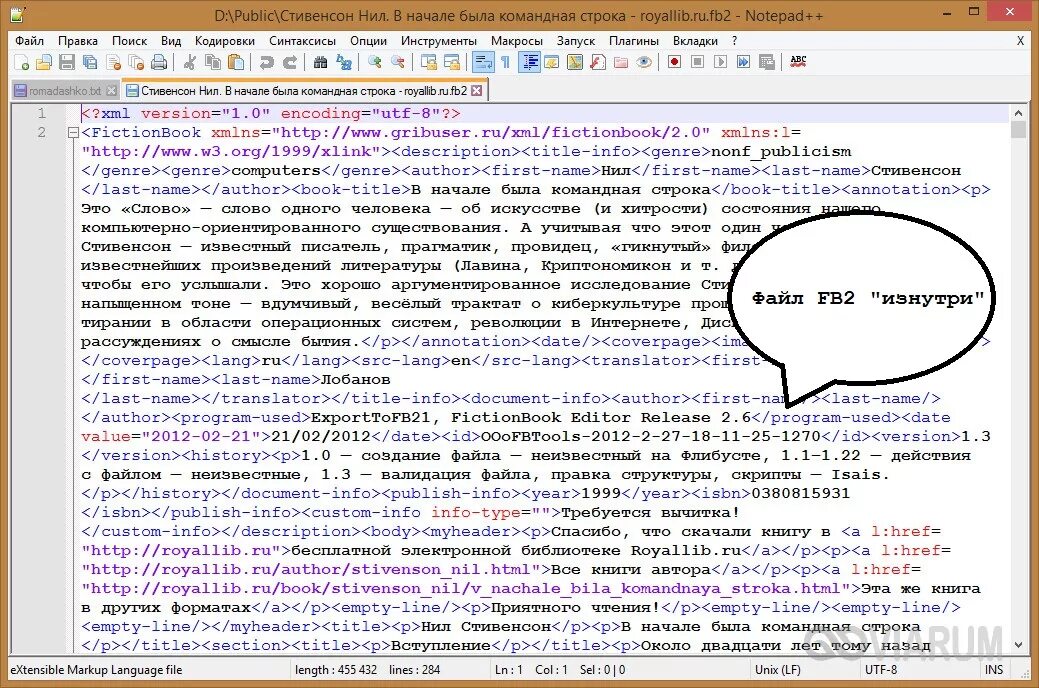
Task: Click the INS insert mode indicator
Action: click(x=994, y=669)
